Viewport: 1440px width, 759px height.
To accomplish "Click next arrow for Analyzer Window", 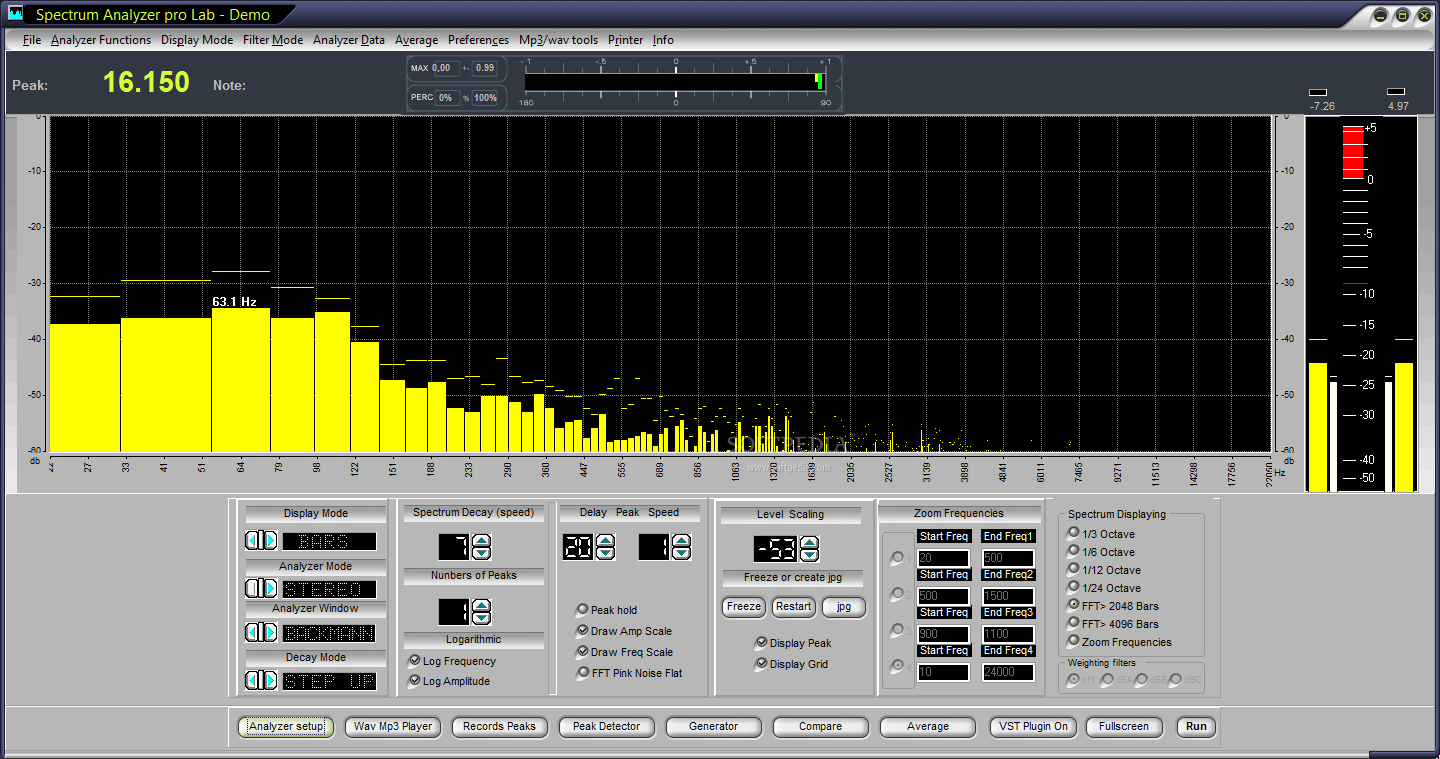I will (x=270, y=632).
